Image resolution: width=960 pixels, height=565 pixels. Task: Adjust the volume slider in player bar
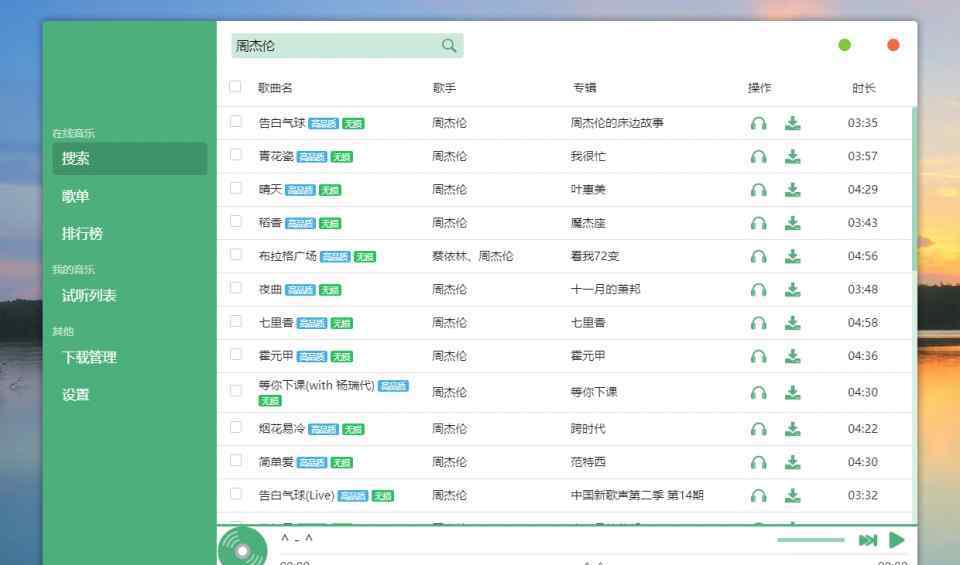point(811,540)
